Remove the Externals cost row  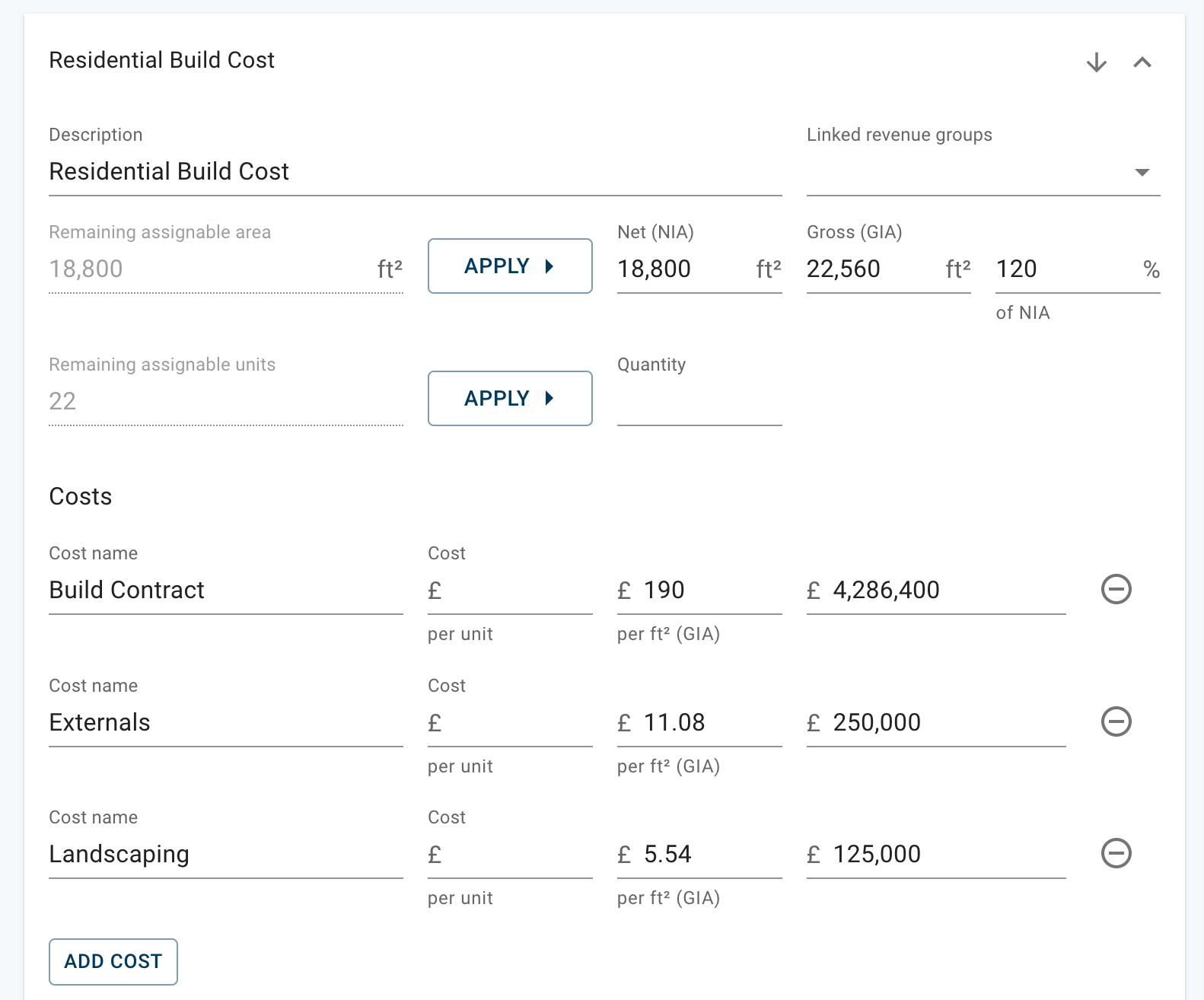tap(1116, 721)
